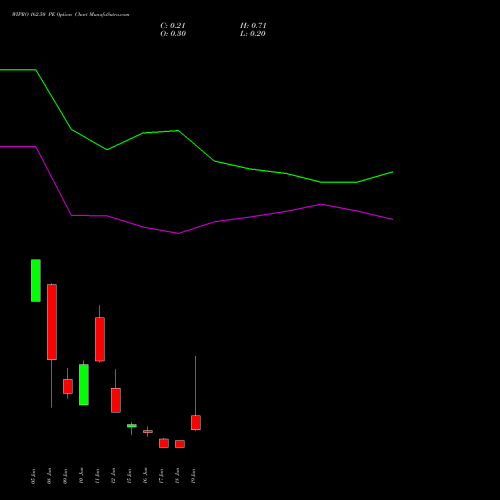500x500 pixels.
Task: Click the close value C: 0.21
Action: tap(173, 26)
